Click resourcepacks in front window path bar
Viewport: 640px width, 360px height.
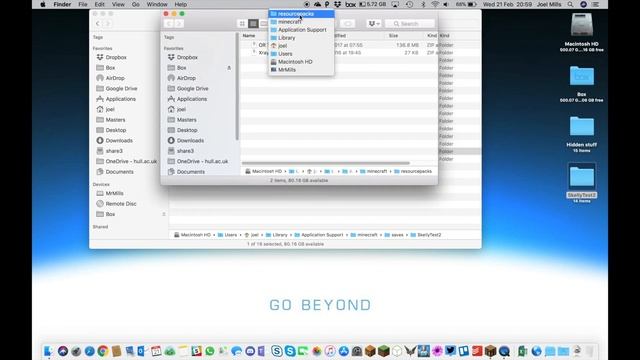pos(413,171)
